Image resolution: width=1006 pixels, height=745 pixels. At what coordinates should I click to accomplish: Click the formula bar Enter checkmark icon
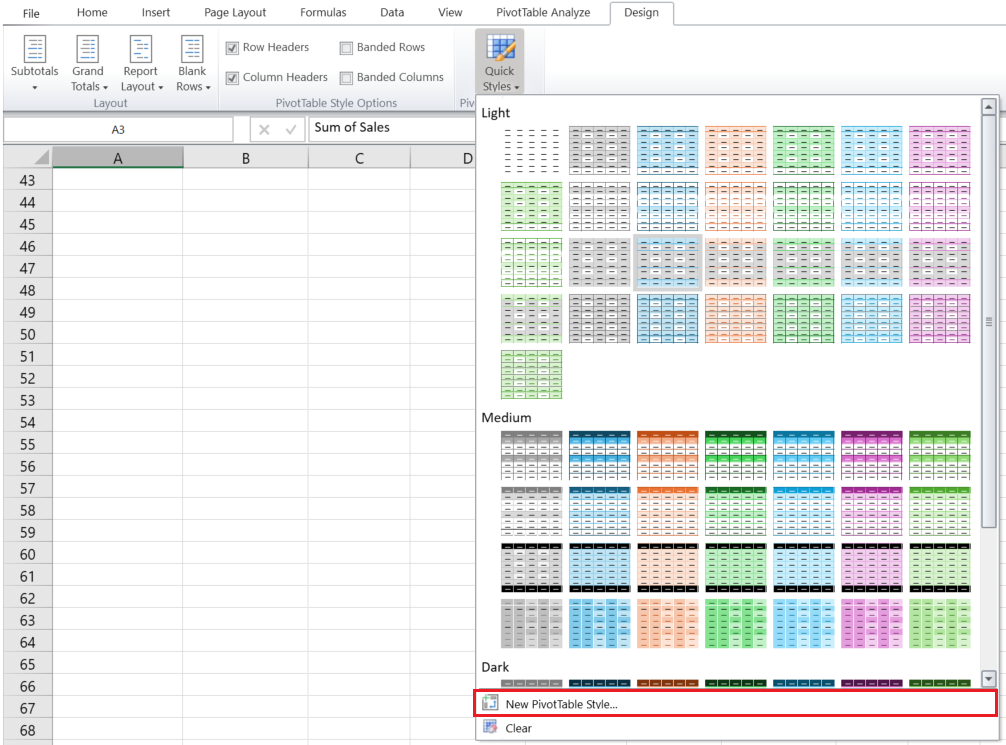click(291, 130)
